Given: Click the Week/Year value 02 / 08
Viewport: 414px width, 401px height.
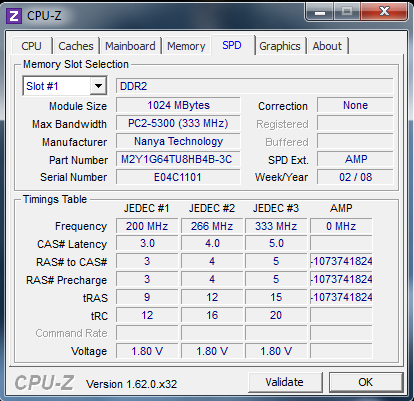Looking at the screenshot, I should pyautogui.click(x=355, y=177).
